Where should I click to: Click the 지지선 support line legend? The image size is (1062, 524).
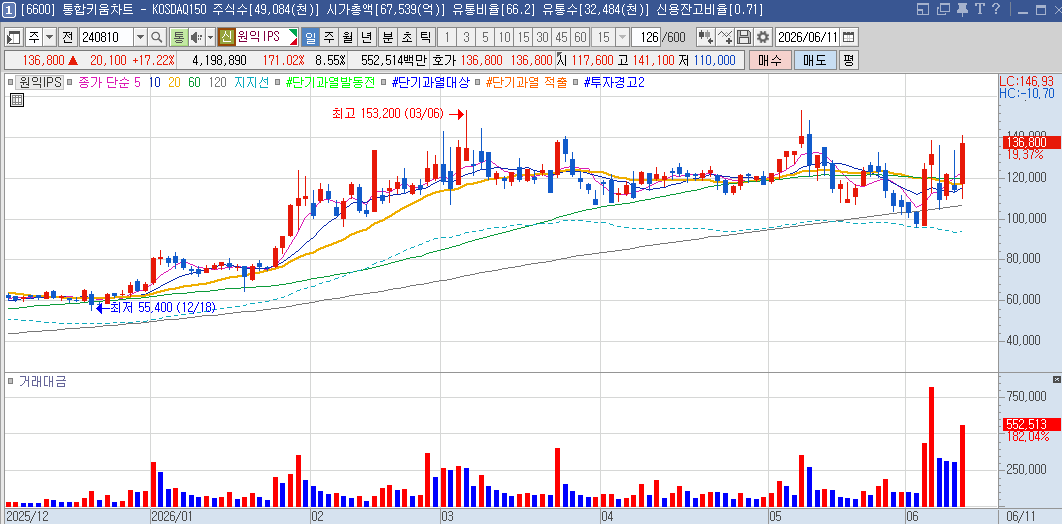click(x=252, y=83)
